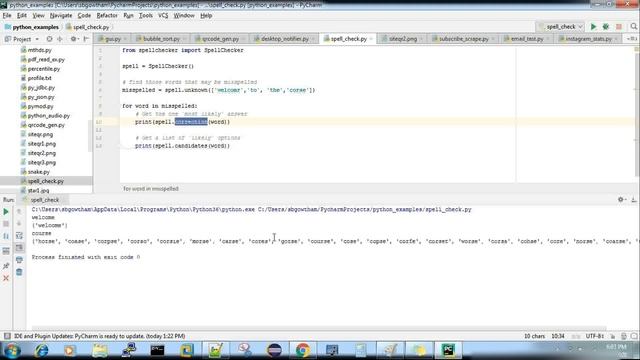Click the script path link in console output
This screenshot has height=360, width=640.
pos(364,209)
